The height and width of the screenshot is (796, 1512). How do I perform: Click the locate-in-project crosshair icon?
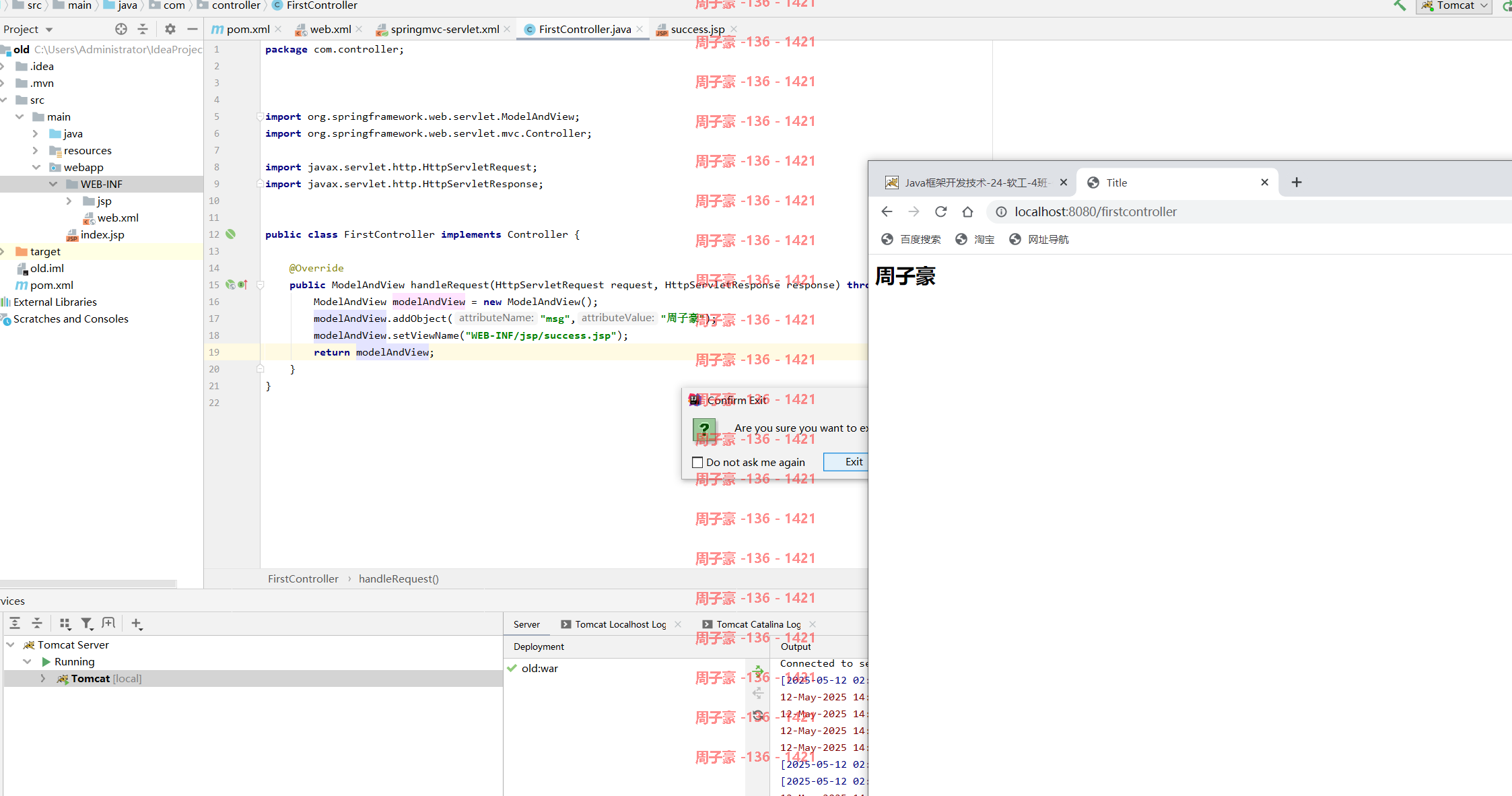coord(121,29)
